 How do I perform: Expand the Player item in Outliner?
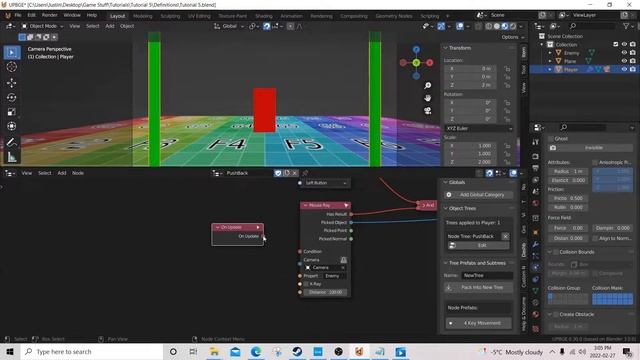(x=550, y=69)
